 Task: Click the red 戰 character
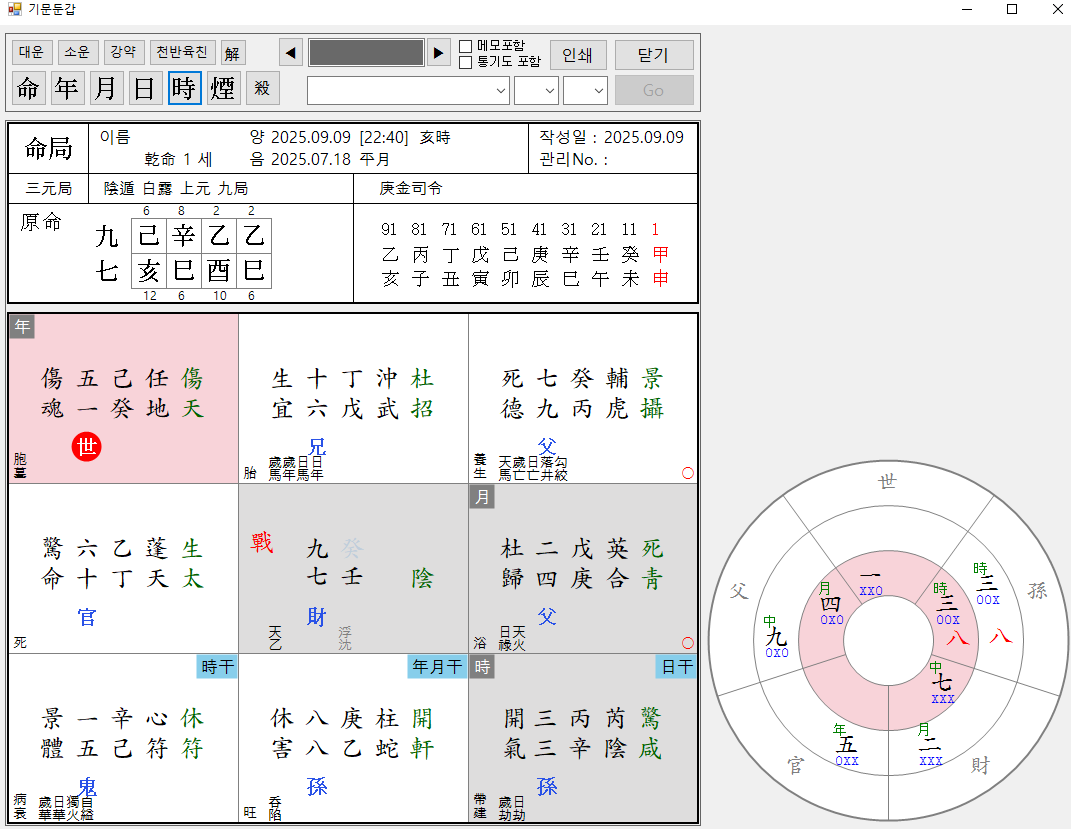[262, 542]
